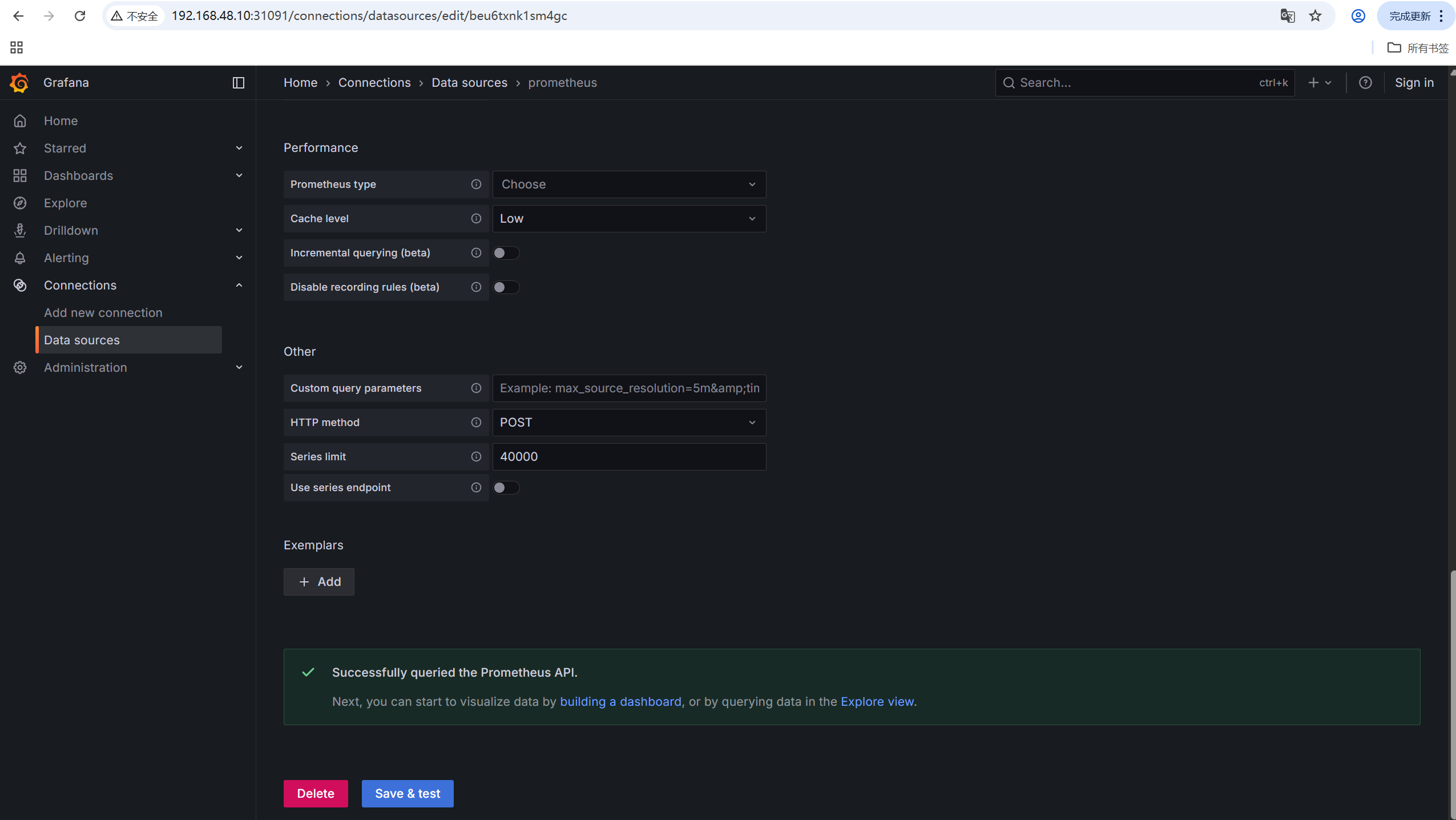Click the Data sources breadcrumb link
1456x820 pixels.
(469, 83)
